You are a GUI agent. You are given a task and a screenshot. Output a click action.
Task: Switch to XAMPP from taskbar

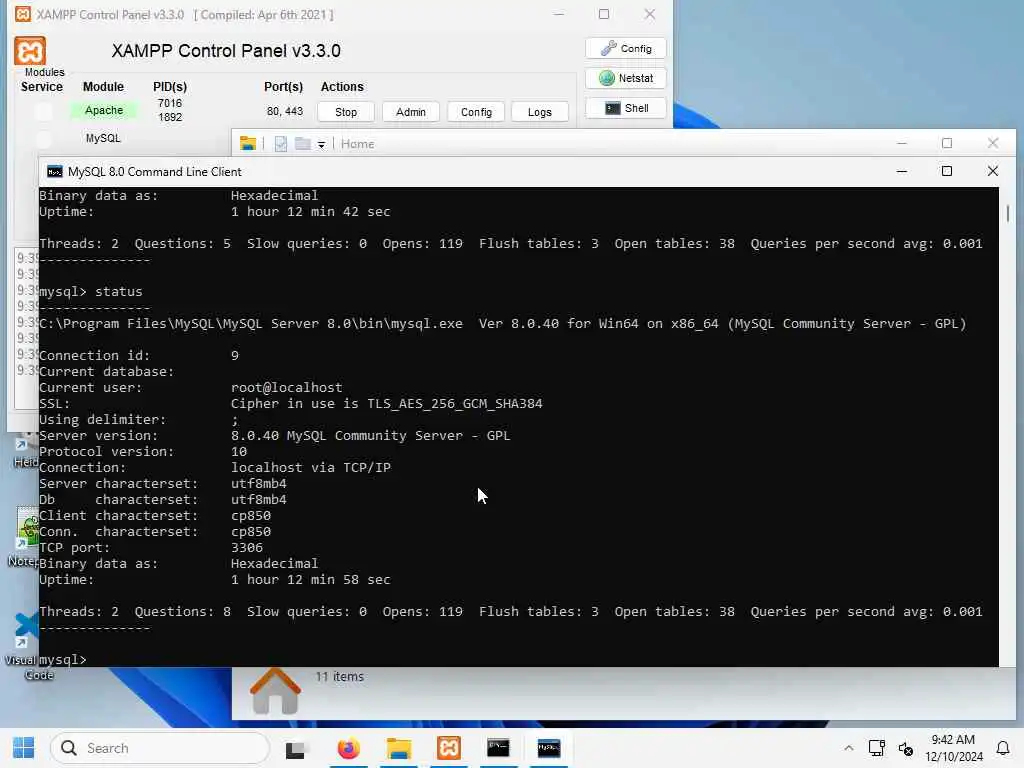pos(449,748)
